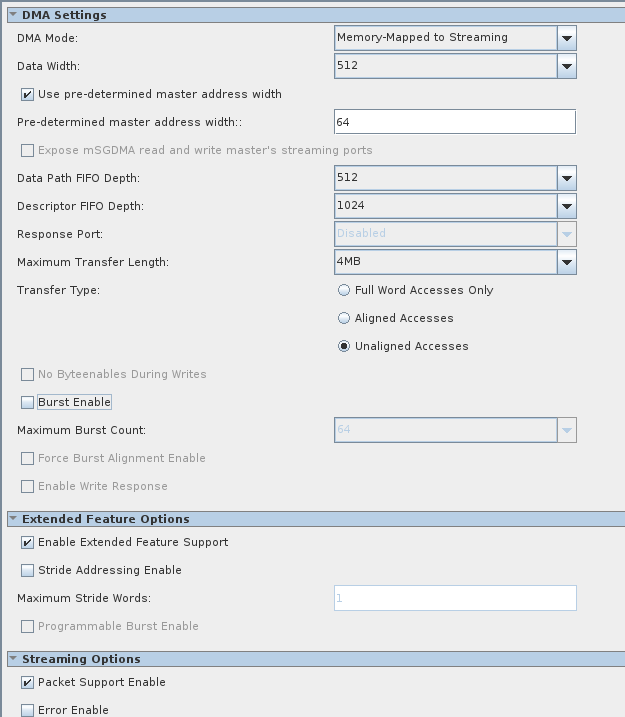Click the Maximum Stride Words field

[455, 598]
